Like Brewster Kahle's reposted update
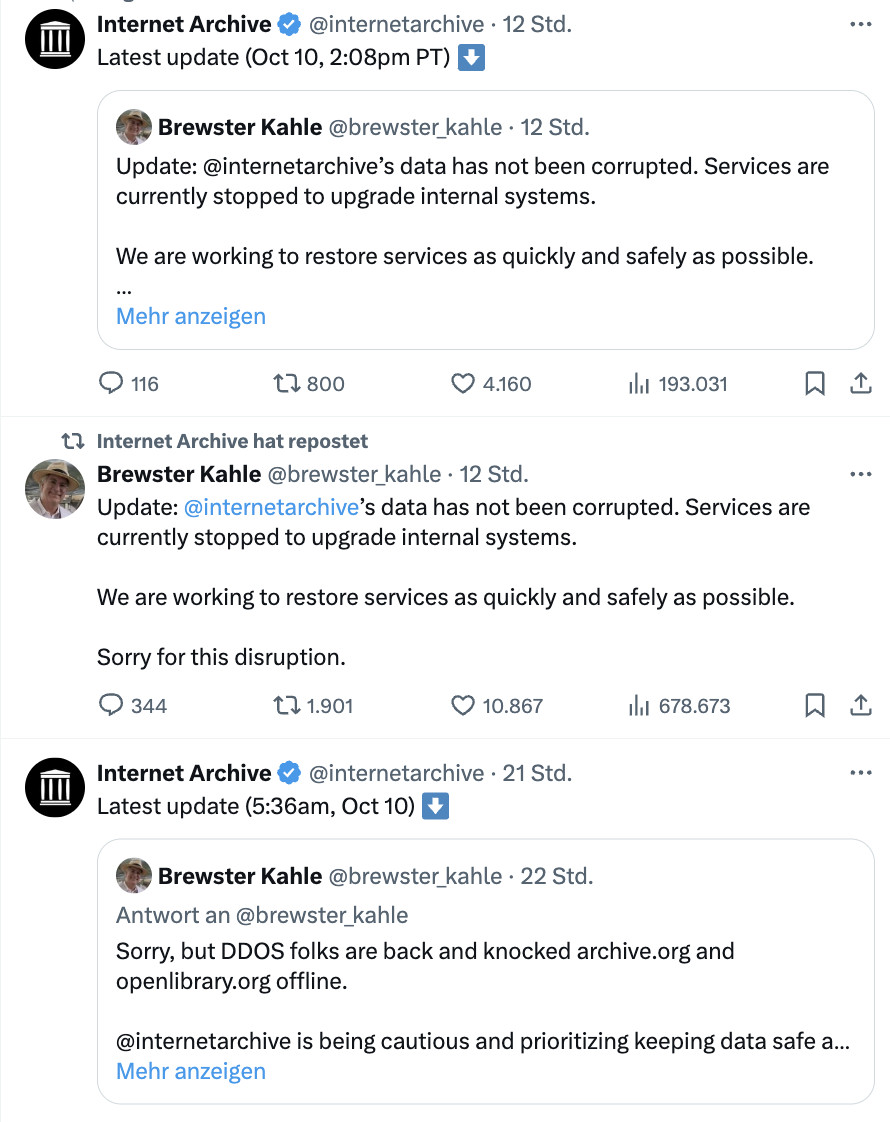890x1122 pixels. 461,705
